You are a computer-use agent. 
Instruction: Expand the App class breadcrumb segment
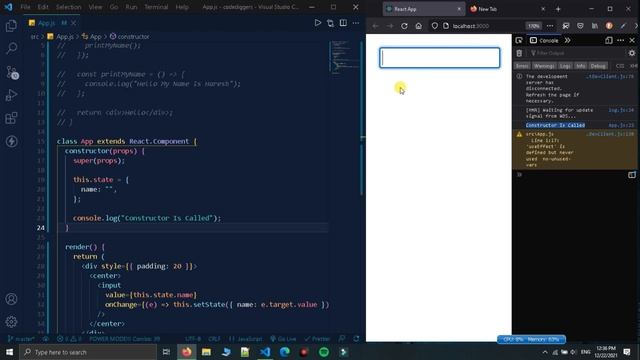[x=92, y=37]
